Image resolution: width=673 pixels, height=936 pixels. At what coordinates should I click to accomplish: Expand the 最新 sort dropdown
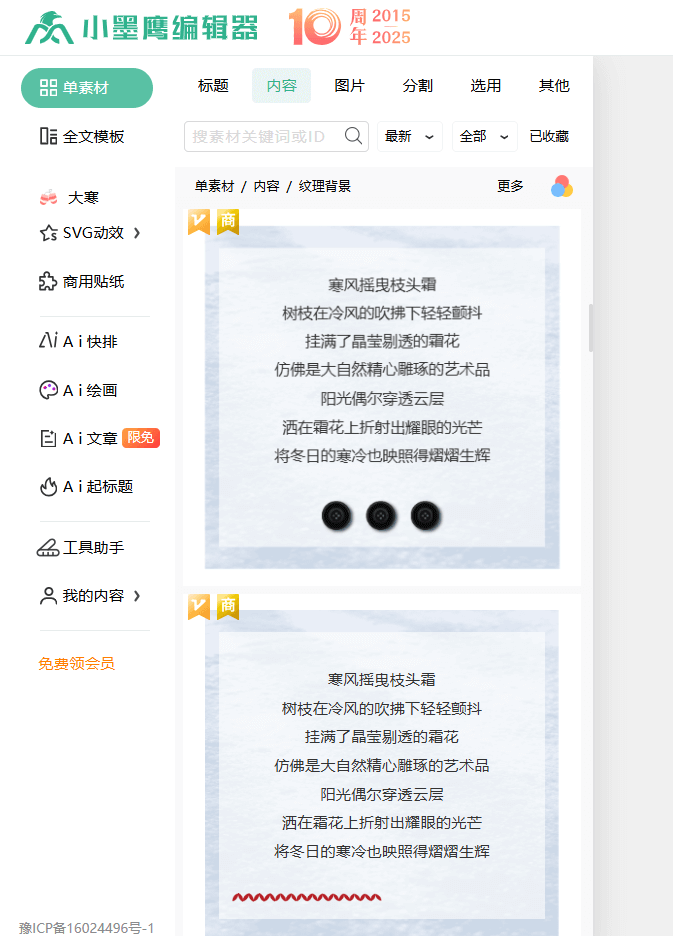pyautogui.click(x=409, y=136)
